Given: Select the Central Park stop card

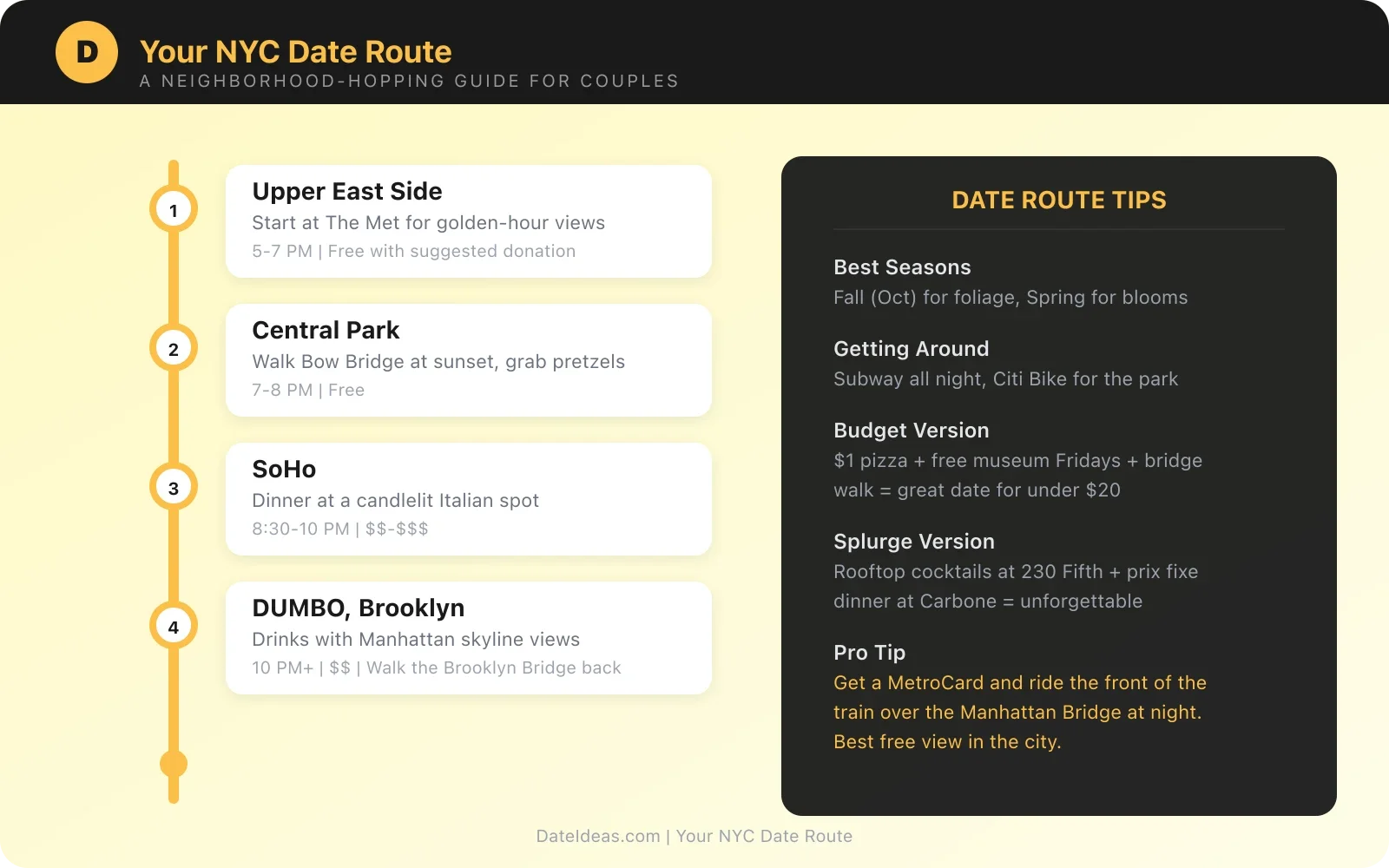Looking at the screenshot, I should point(469,360).
